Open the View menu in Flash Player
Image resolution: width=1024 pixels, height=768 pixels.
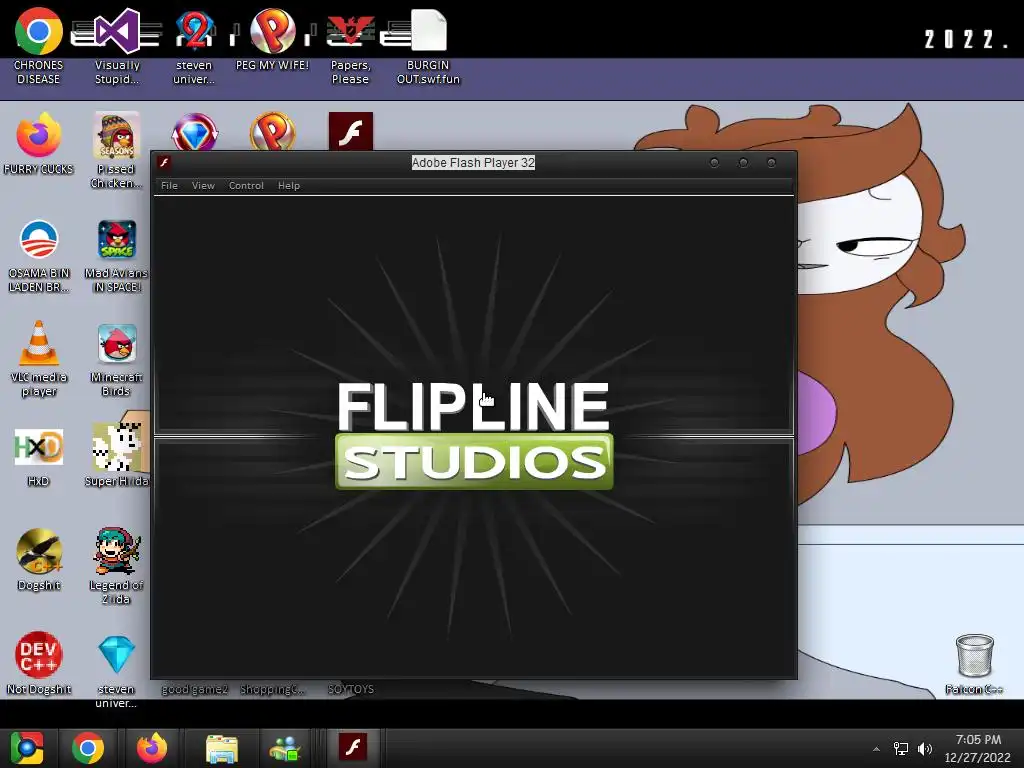203,185
